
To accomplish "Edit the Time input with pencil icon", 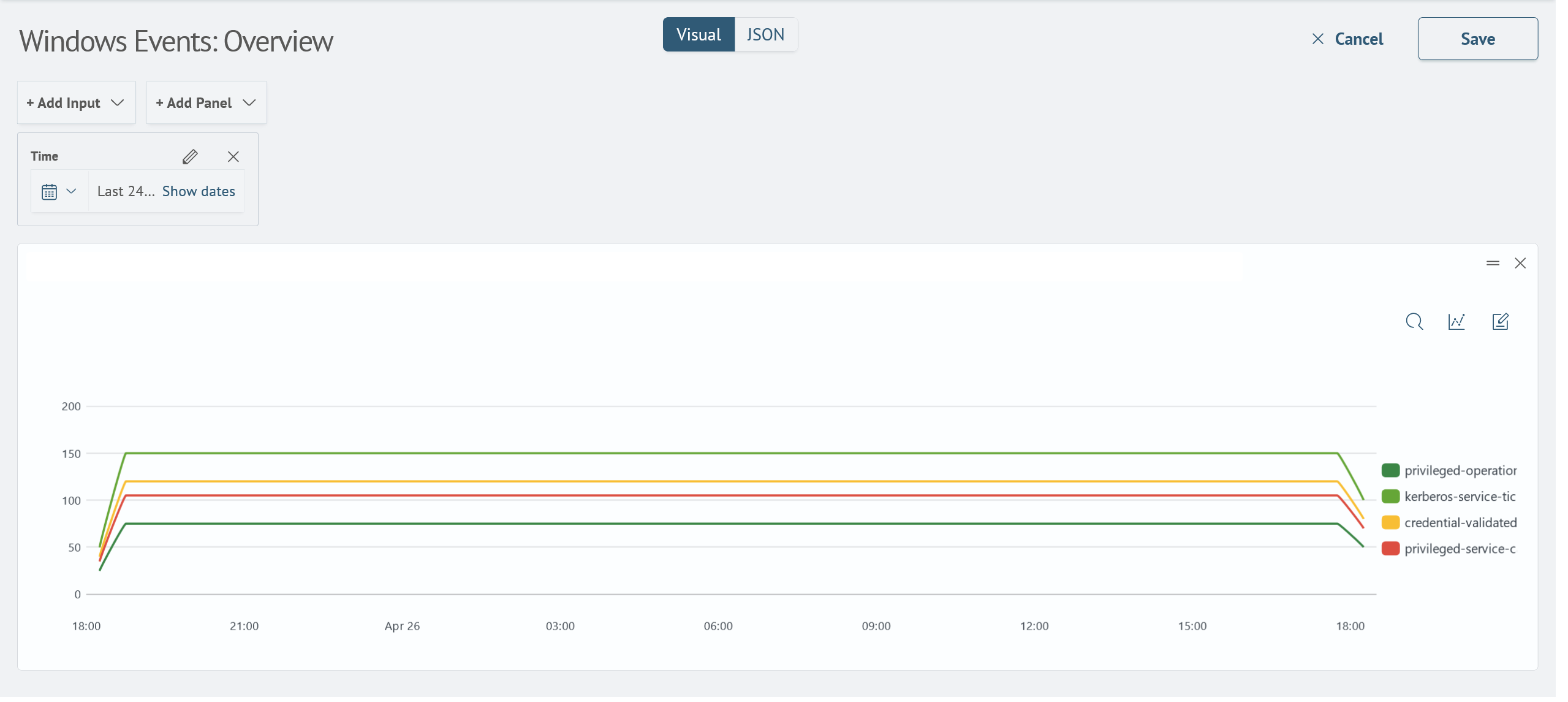I will (190, 157).
